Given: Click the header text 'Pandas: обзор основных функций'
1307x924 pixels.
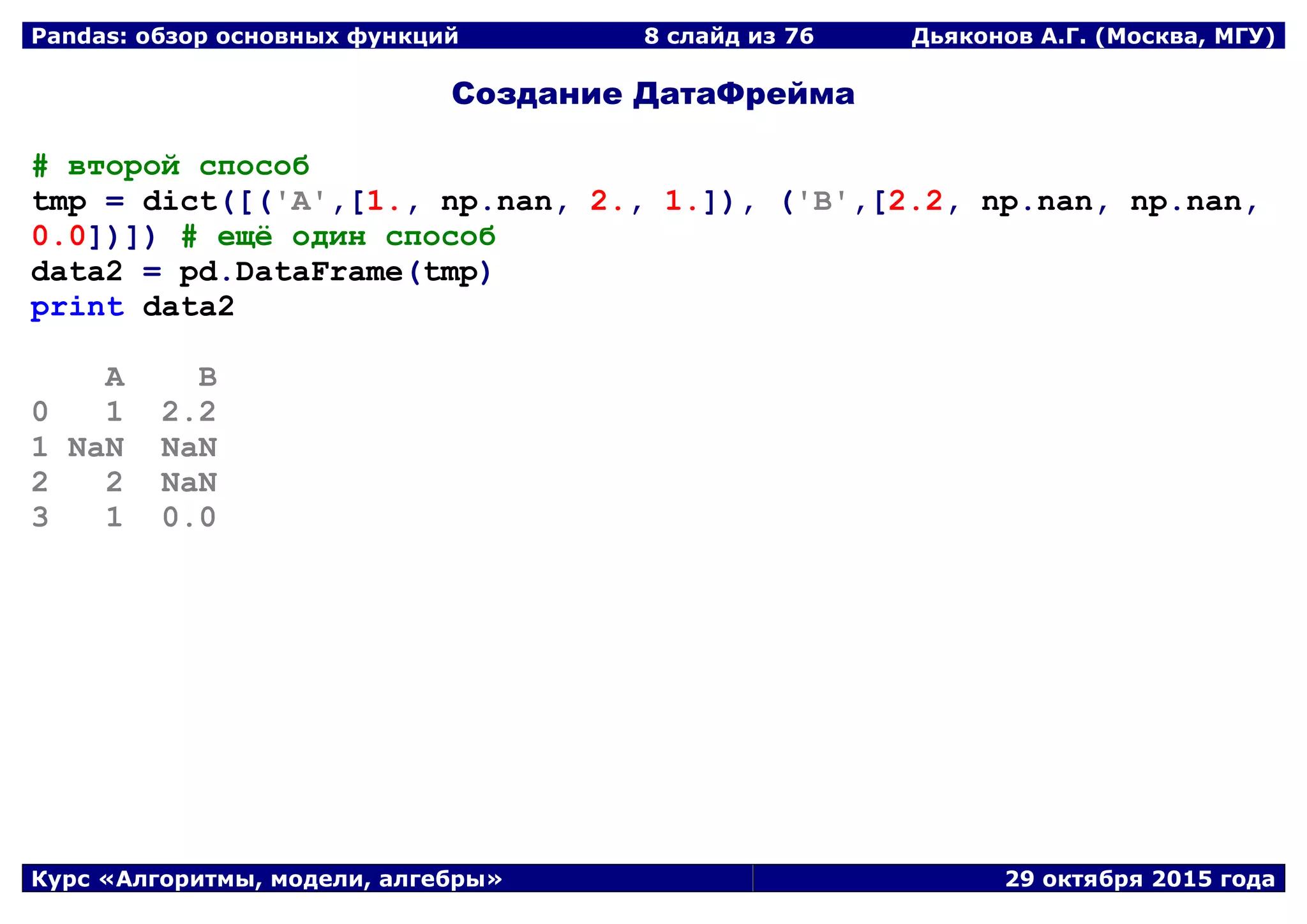Looking at the screenshot, I should coord(245,36).
